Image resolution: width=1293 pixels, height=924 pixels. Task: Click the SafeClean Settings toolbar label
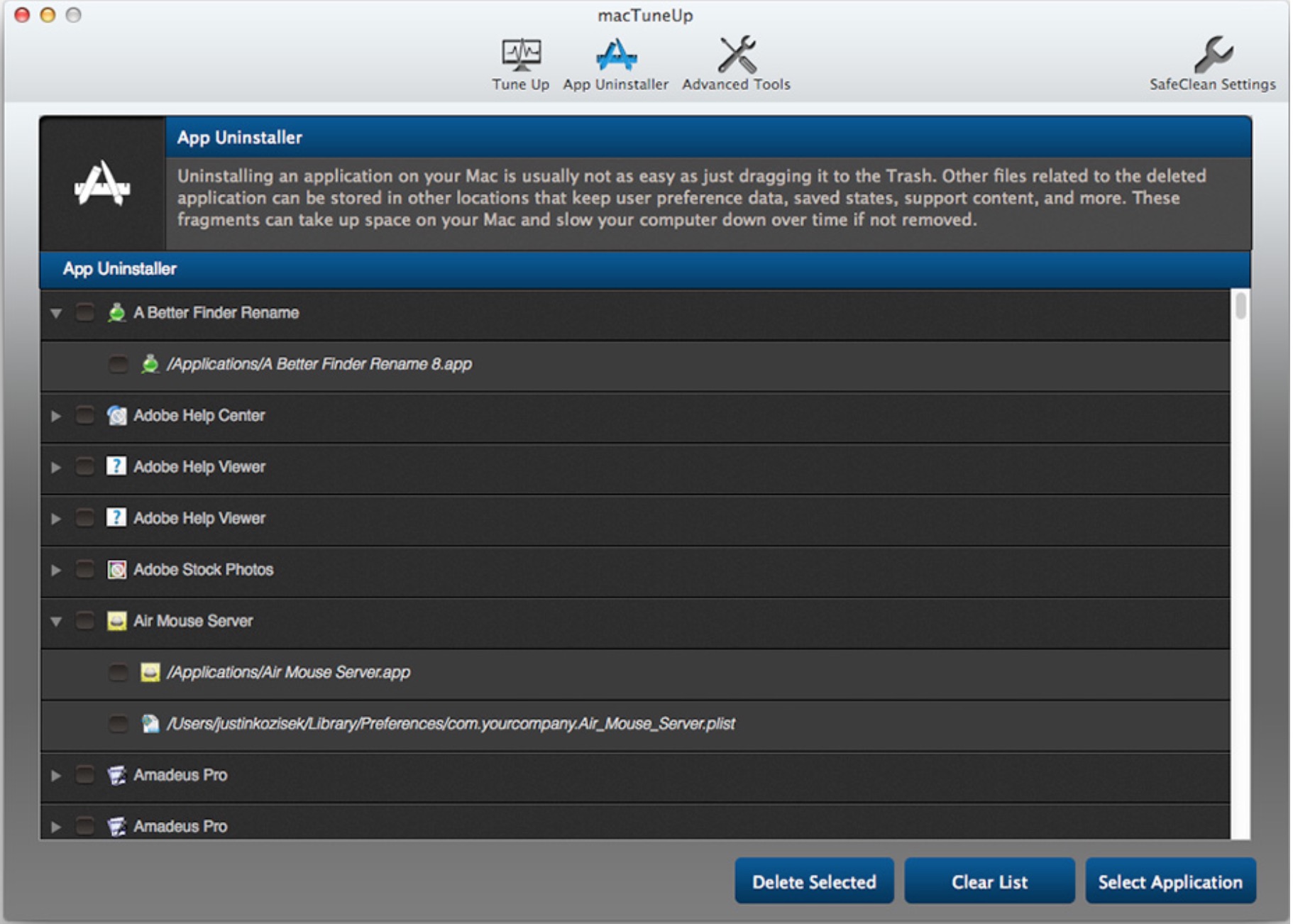[x=1213, y=84]
